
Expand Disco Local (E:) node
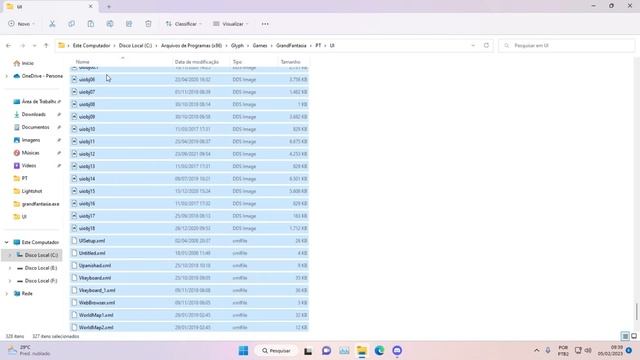point(10,268)
